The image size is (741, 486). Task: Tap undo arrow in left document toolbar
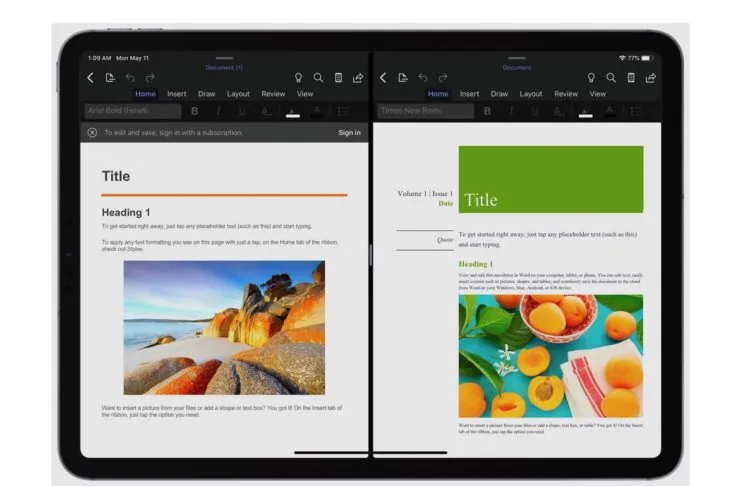coord(130,78)
